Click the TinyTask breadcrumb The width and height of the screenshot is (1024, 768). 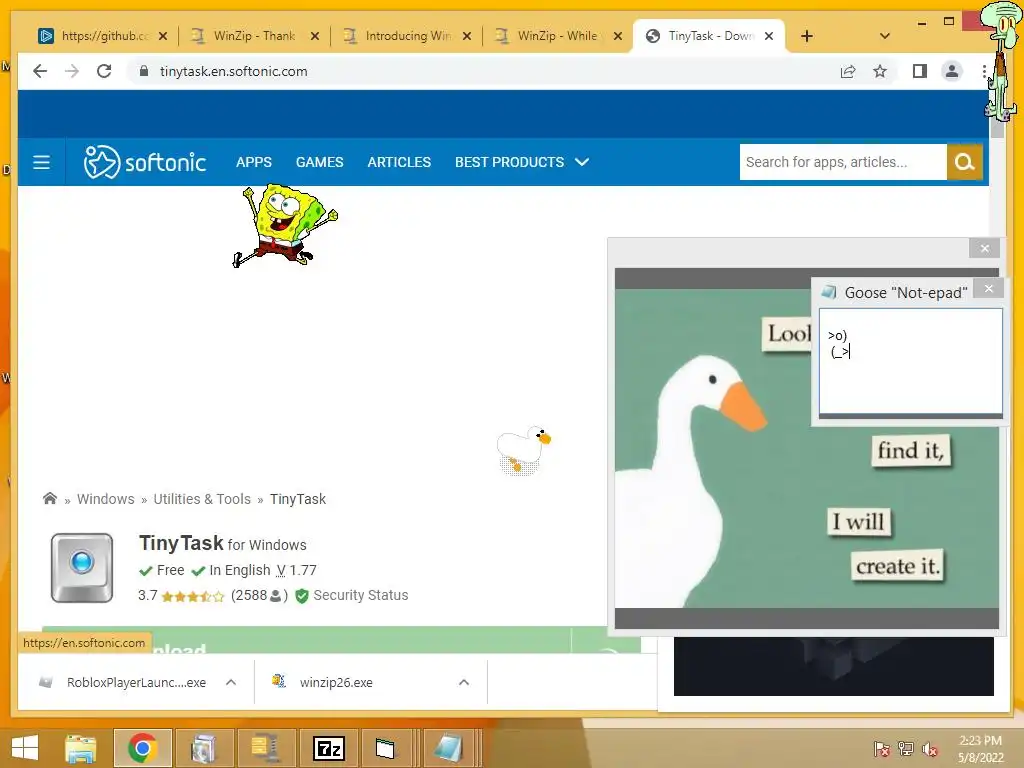point(298,499)
